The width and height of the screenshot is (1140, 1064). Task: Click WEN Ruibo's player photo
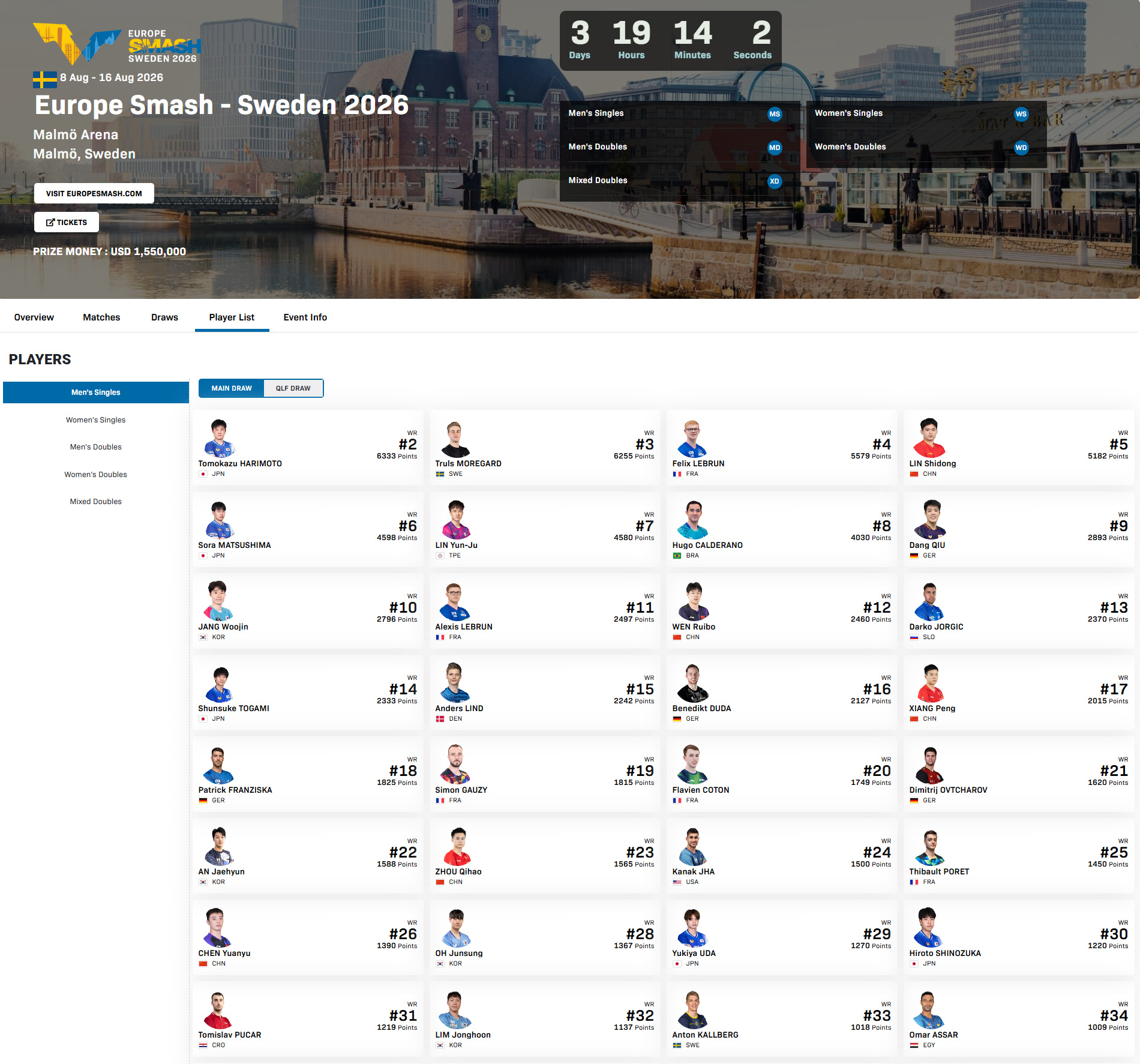[693, 602]
